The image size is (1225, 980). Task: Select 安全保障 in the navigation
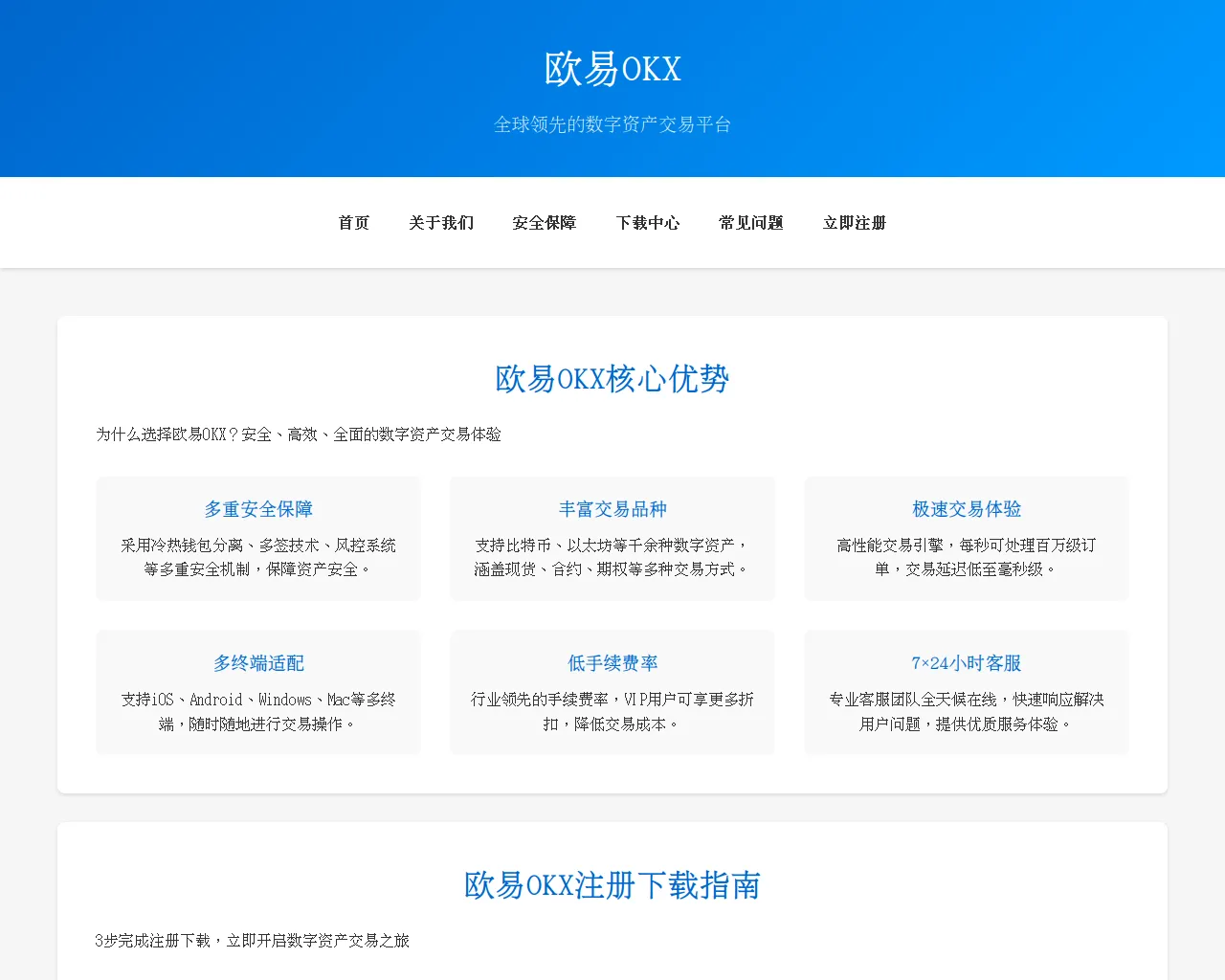(545, 223)
